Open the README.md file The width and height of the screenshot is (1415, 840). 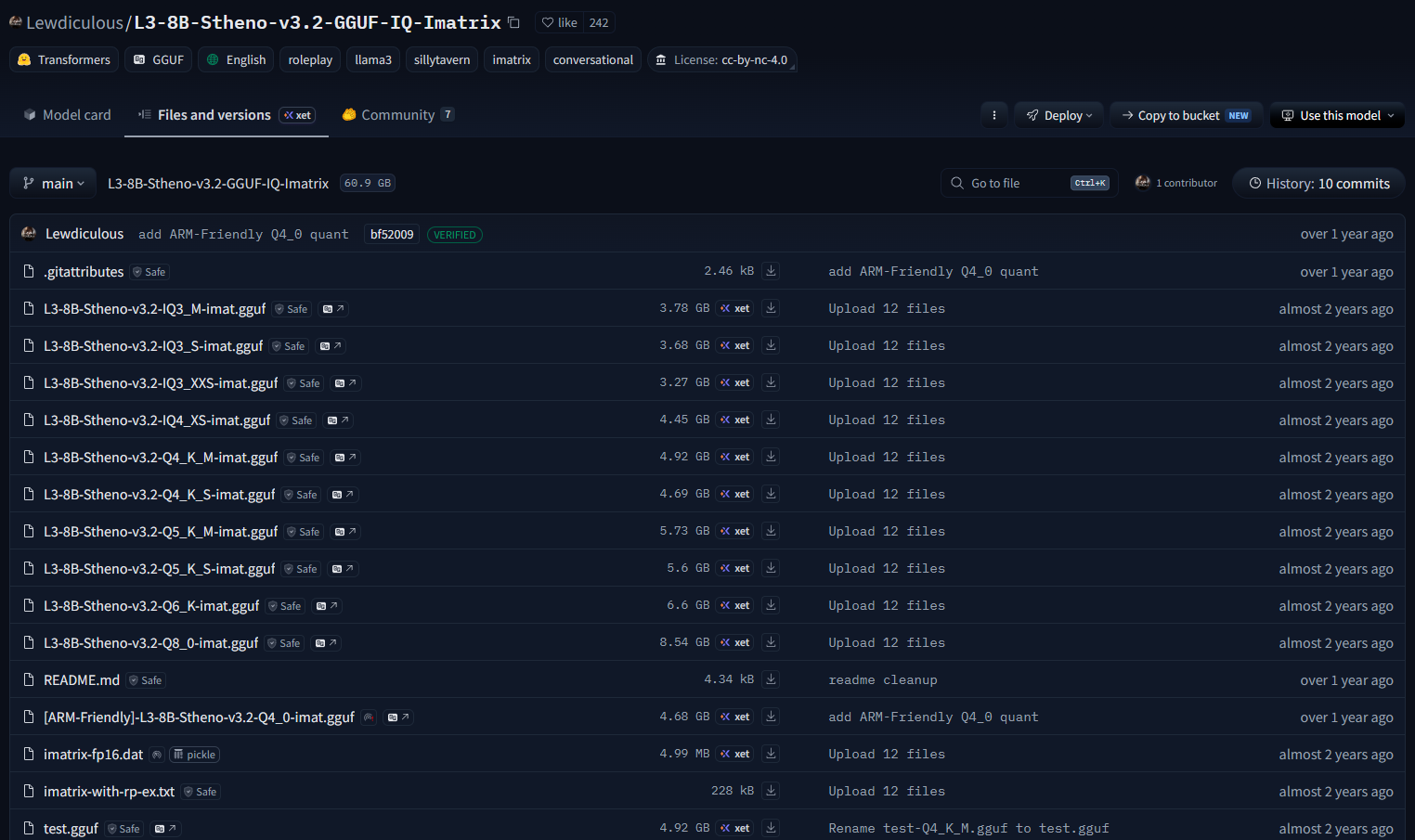[x=82, y=679]
